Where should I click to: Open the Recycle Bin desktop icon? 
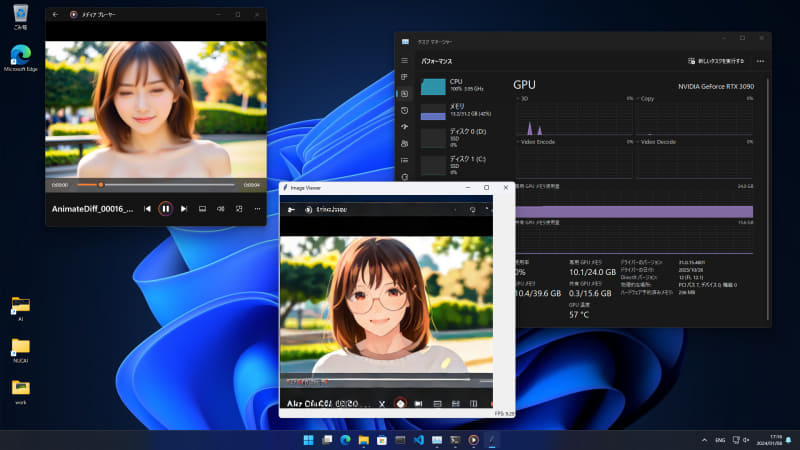pos(20,17)
